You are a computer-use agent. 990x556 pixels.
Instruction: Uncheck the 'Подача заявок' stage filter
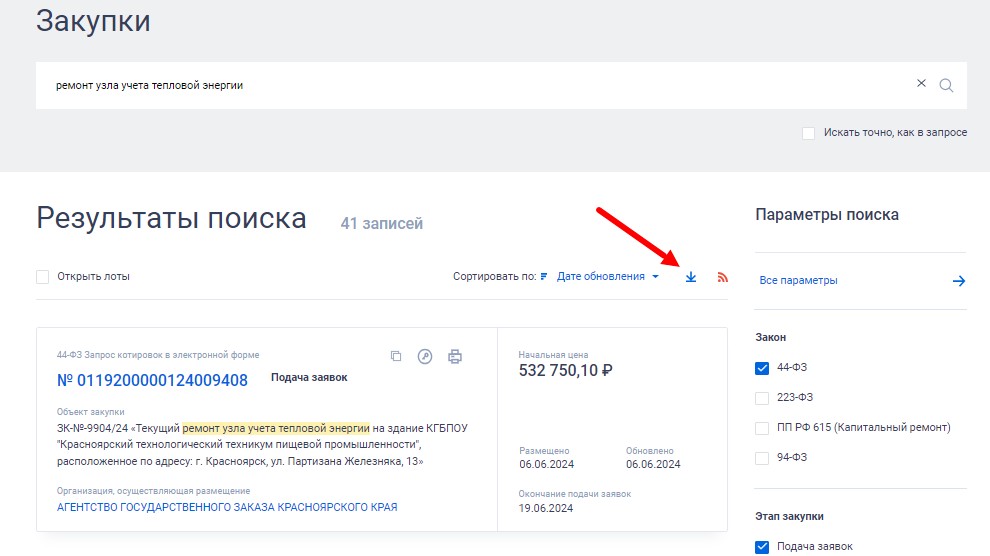point(762,547)
